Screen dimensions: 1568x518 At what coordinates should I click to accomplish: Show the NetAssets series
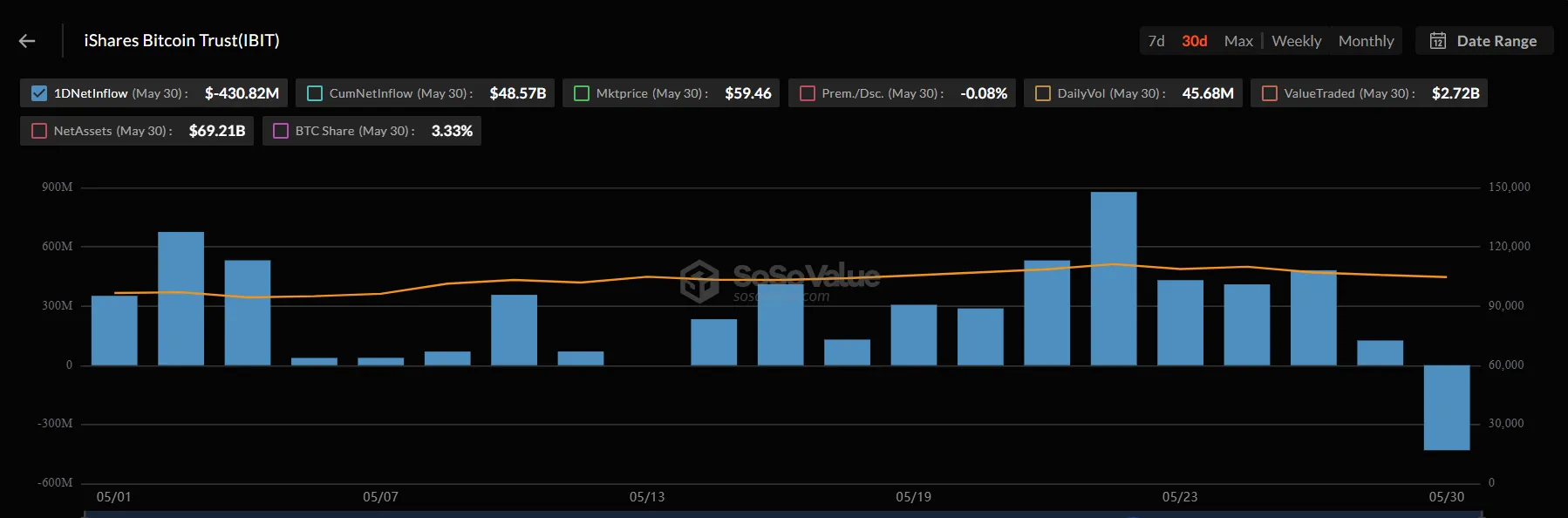[x=39, y=131]
